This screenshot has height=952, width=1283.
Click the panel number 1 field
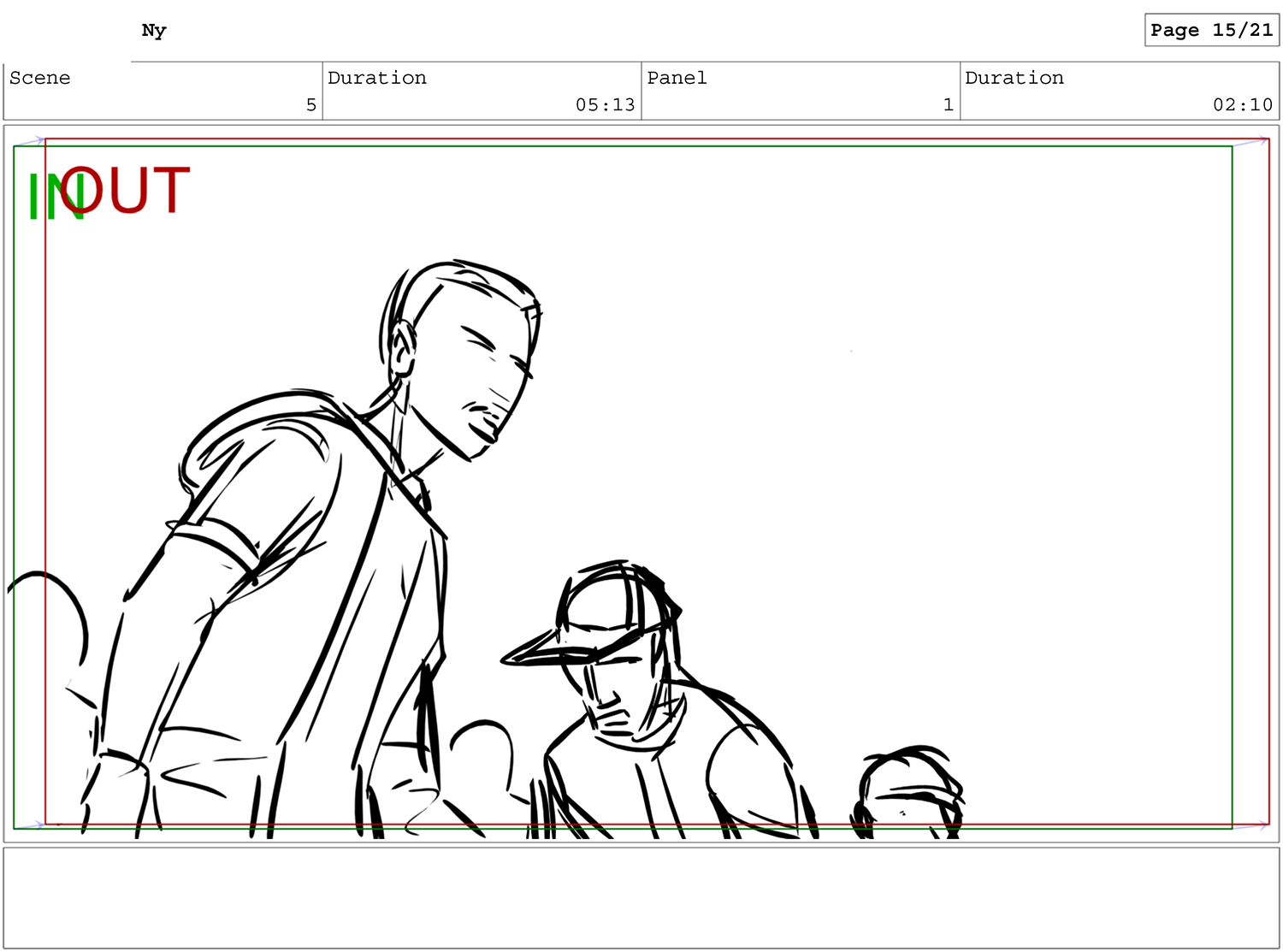948,104
